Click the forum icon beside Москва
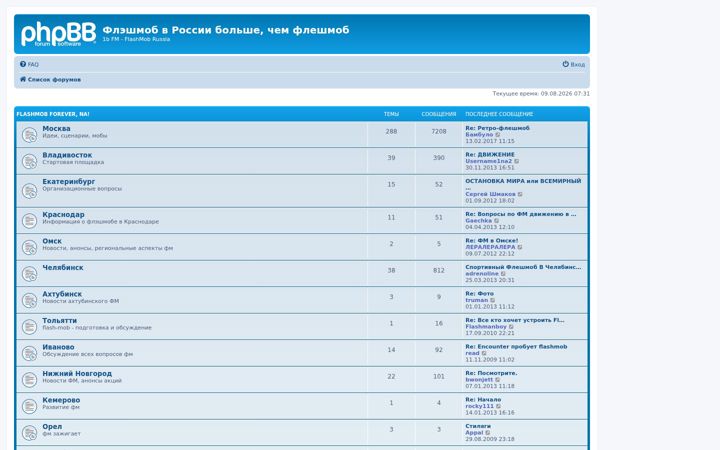 pos(29,135)
